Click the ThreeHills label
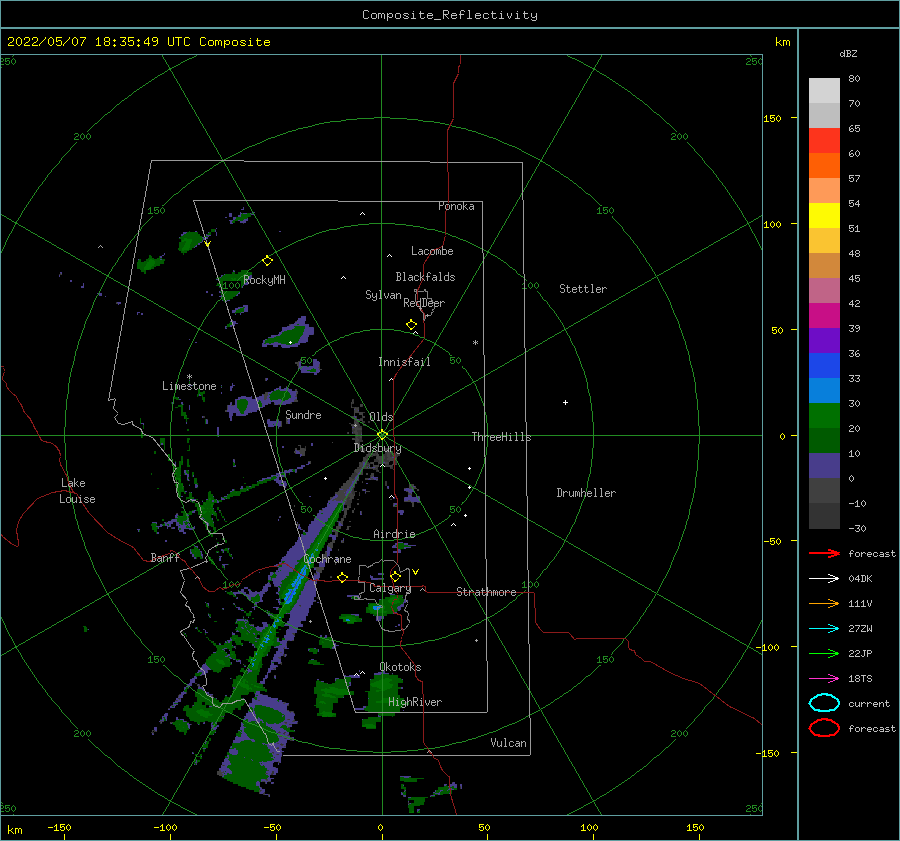 501,437
